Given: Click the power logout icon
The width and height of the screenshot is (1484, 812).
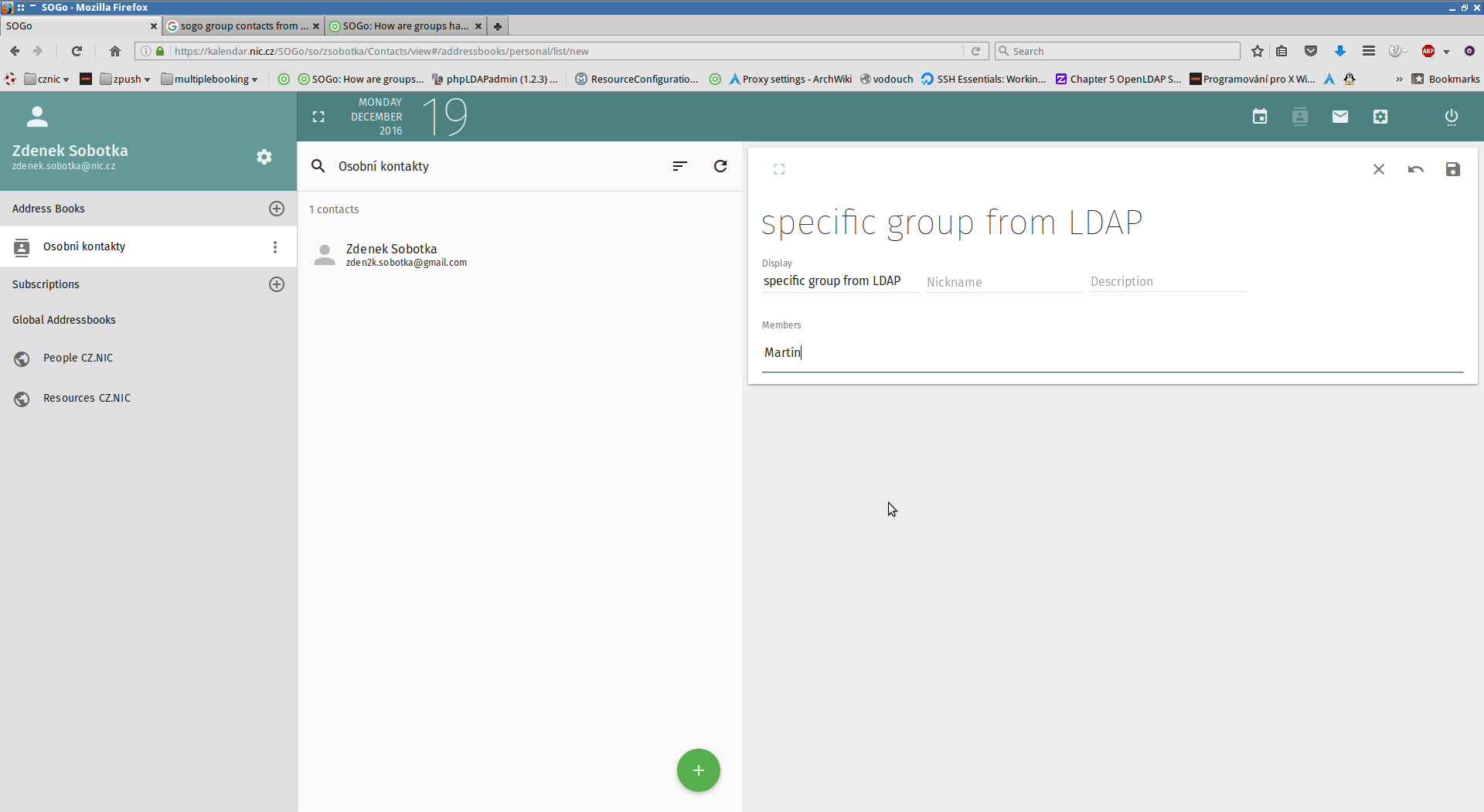Looking at the screenshot, I should 1452,117.
